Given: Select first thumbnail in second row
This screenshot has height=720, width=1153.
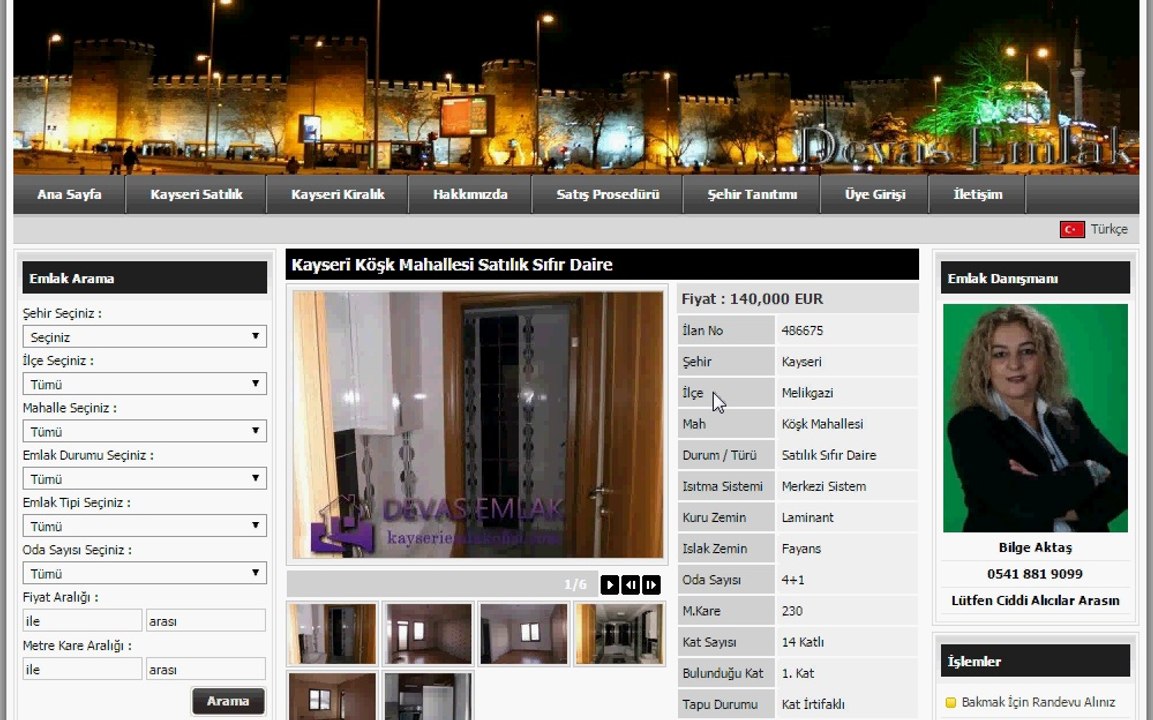Looking at the screenshot, I should click(332, 696).
